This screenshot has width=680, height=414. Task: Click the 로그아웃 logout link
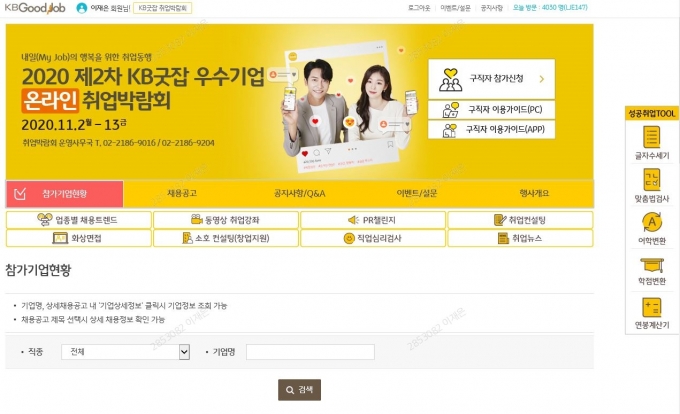point(419,8)
